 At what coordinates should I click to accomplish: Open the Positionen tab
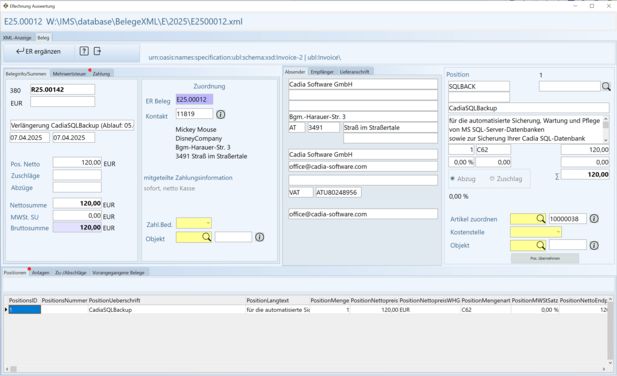point(15,273)
